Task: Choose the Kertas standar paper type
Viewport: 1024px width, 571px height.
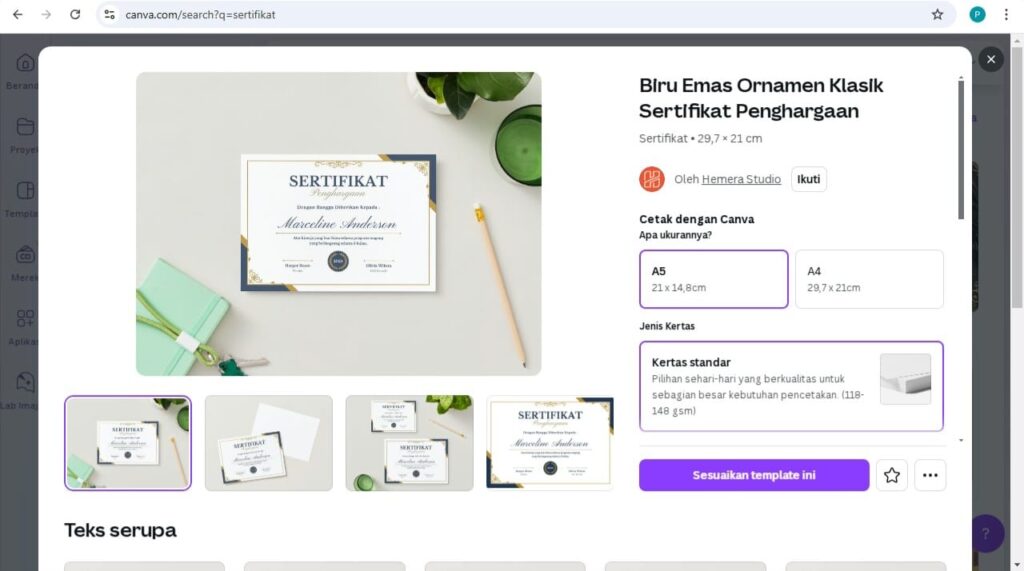Action: (791, 386)
